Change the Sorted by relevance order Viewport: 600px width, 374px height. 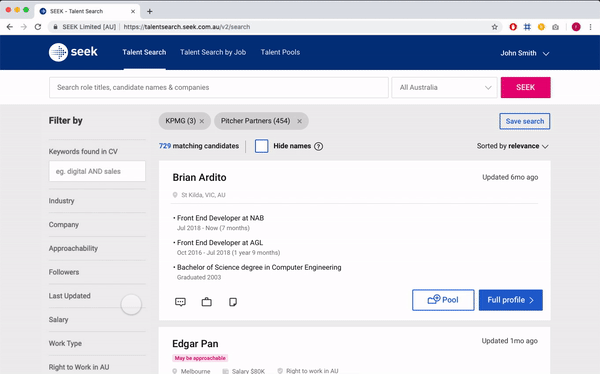[x=512, y=146]
